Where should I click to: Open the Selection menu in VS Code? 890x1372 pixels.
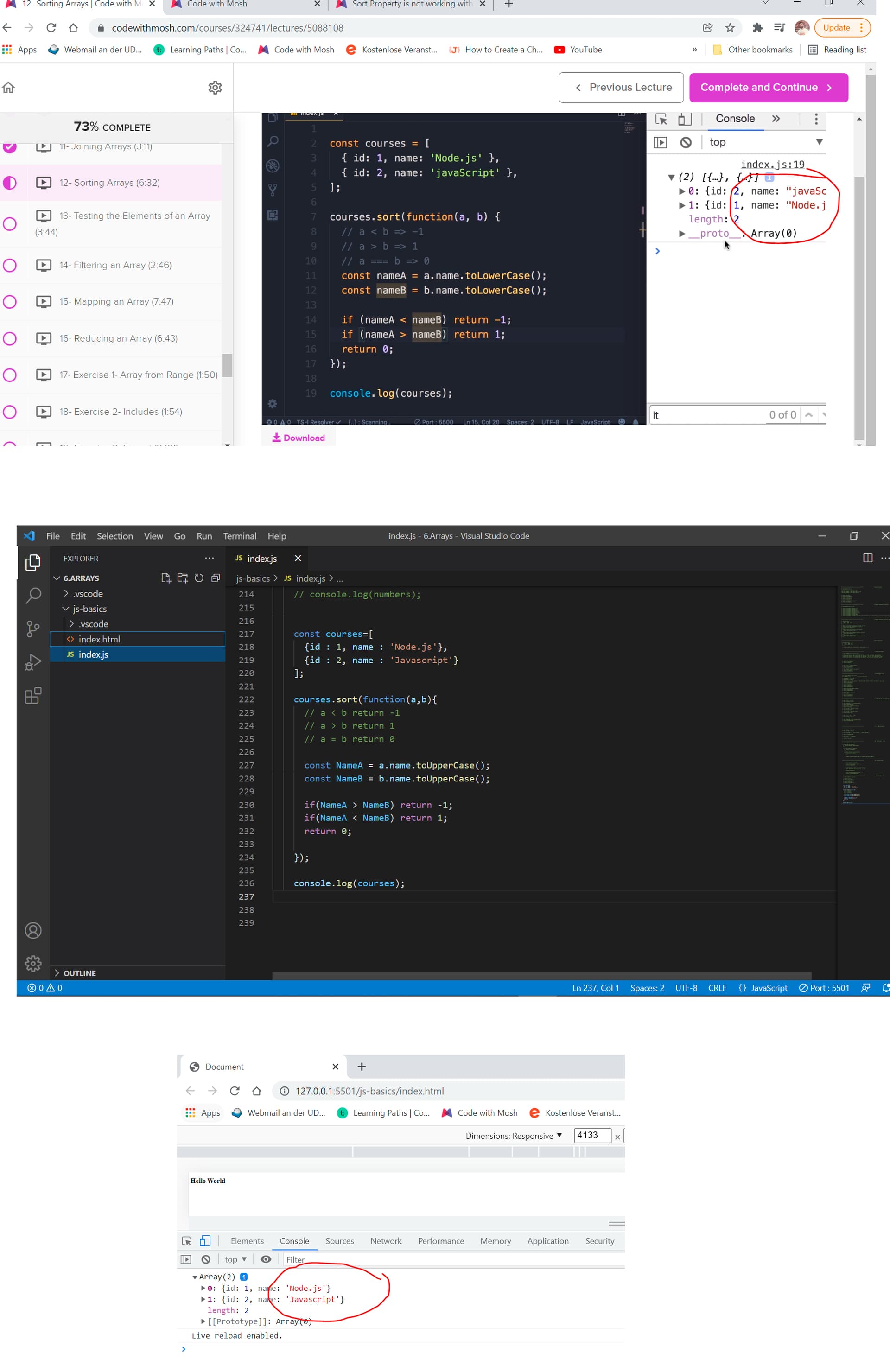[114, 535]
